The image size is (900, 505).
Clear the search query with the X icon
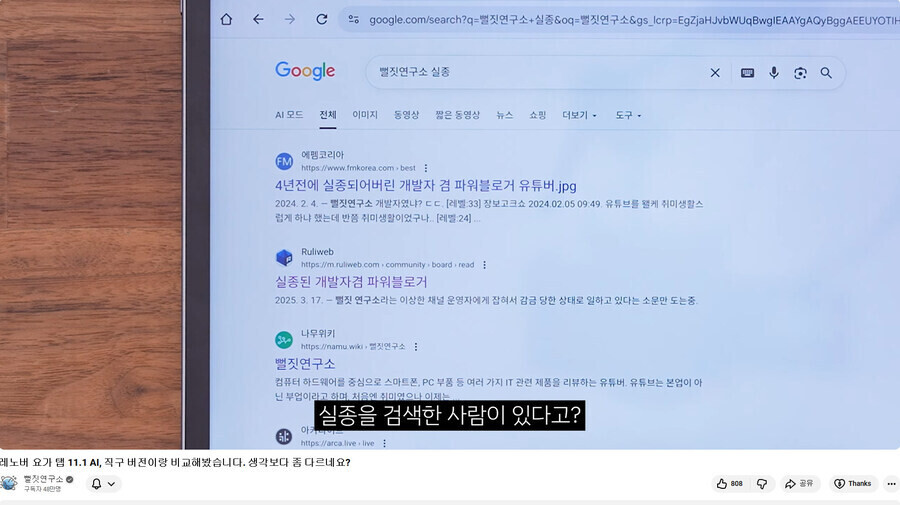715,73
